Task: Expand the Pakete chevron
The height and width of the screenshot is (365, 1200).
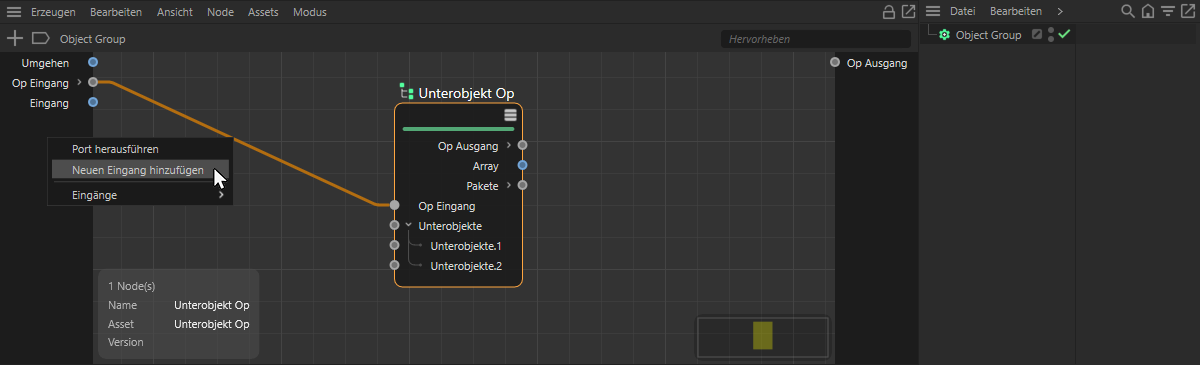Action: tap(509, 185)
